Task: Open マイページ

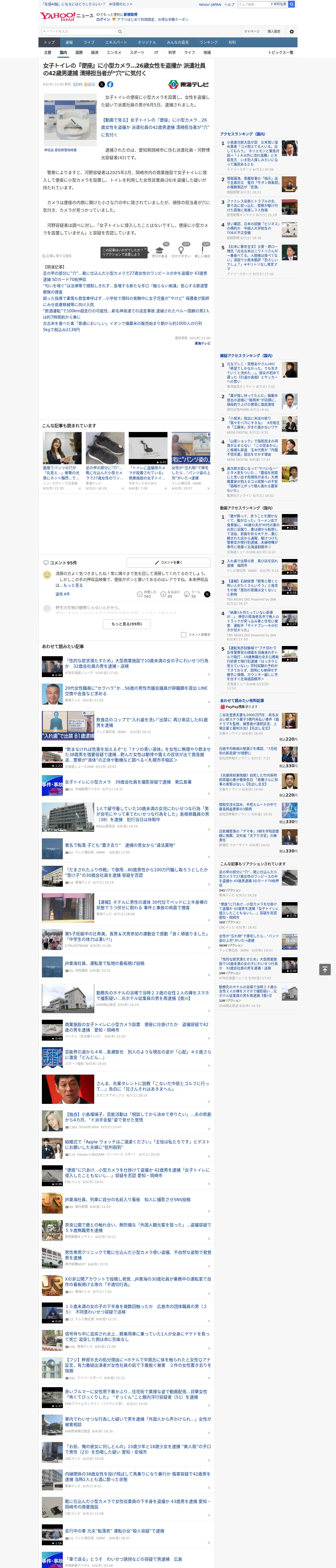Action: click(x=251, y=32)
